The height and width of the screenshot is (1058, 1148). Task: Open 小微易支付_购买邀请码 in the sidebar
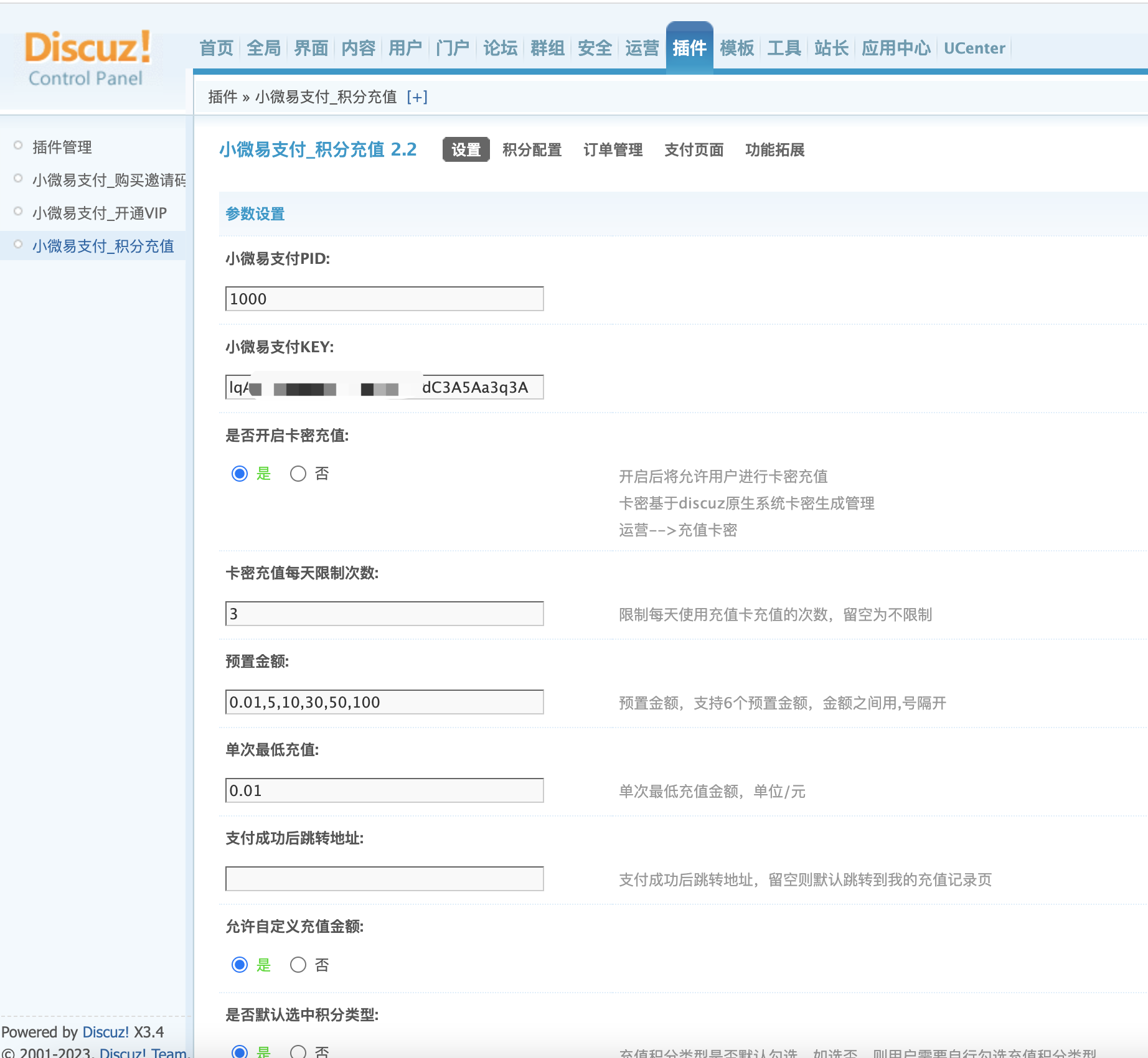pos(109,180)
